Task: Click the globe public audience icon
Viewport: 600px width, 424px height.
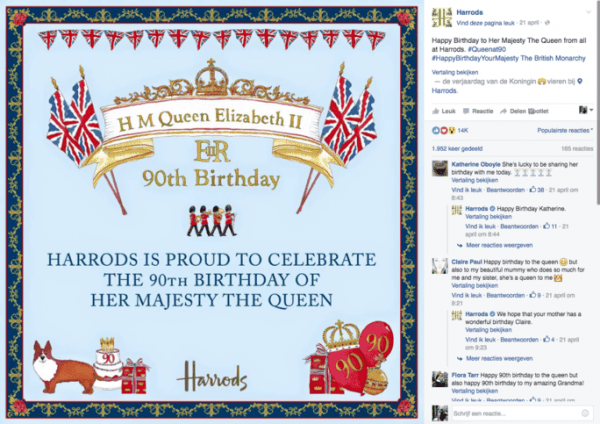Action: [x=547, y=23]
